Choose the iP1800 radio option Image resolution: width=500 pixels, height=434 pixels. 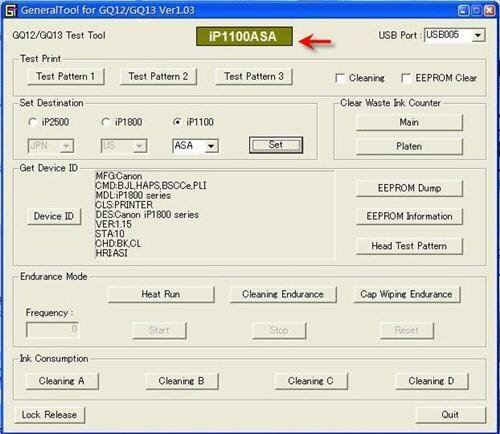tap(106, 122)
